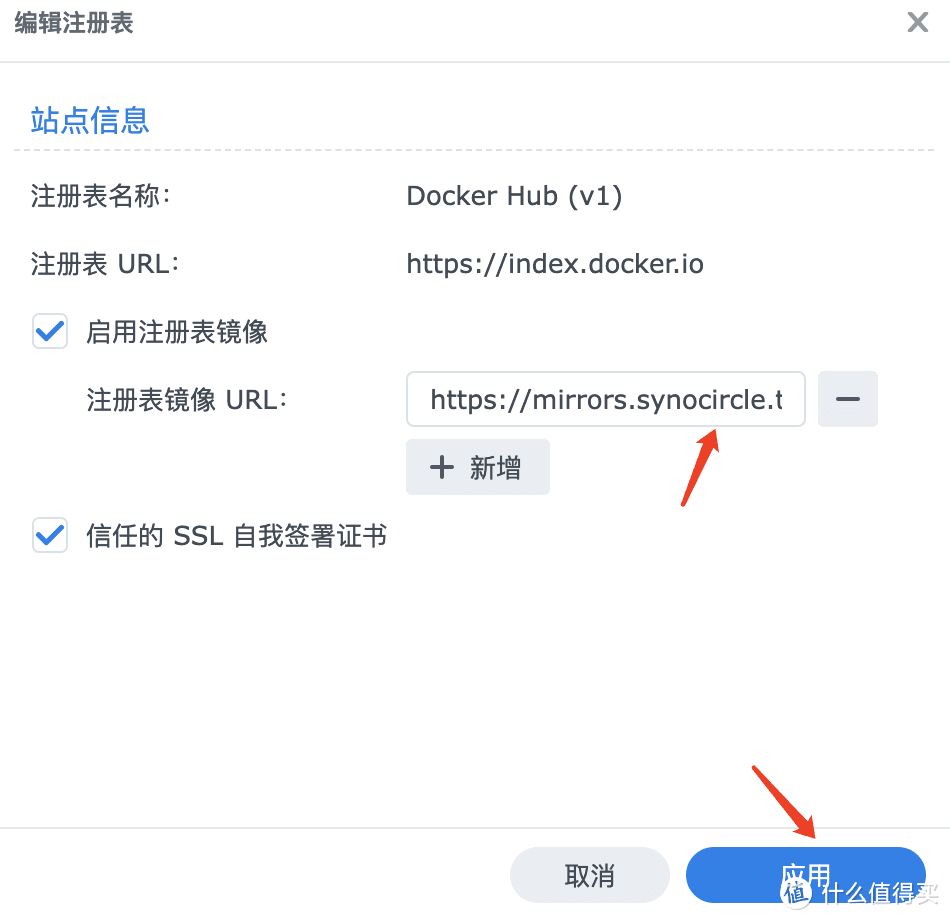The height and width of the screenshot is (920, 950).
Task: Cancel the dialog via the 取消 button
Action: pos(589,874)
